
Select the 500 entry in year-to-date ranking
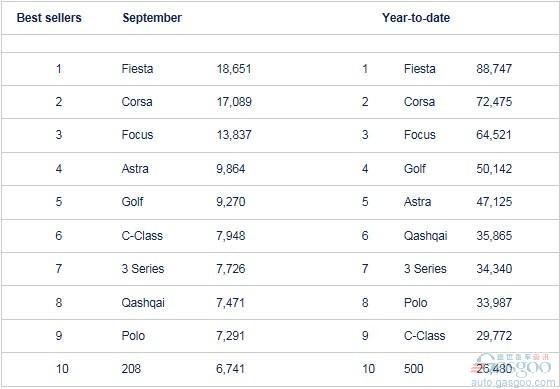click(414, 368)
